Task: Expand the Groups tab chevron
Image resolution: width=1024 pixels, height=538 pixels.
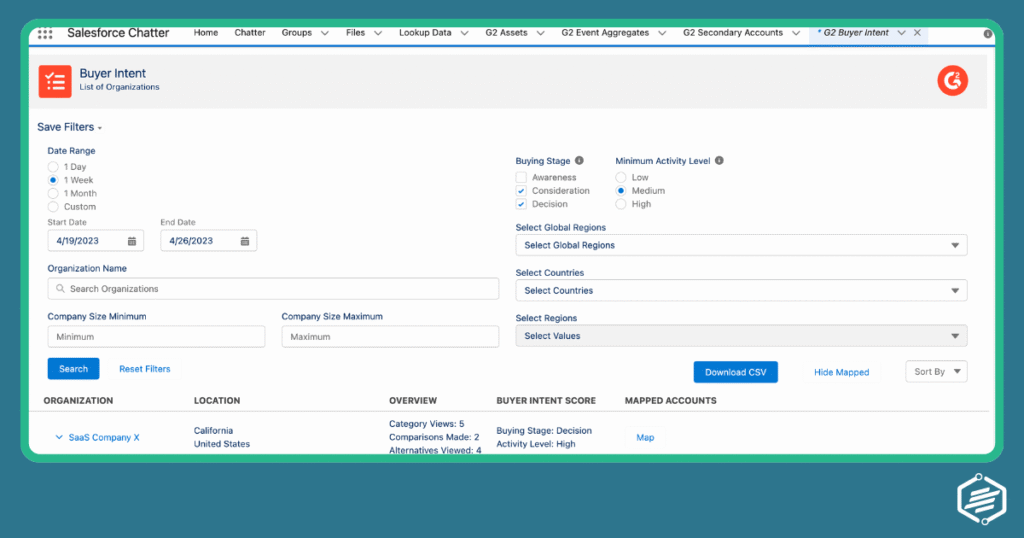Action: (x=325, y=33)
